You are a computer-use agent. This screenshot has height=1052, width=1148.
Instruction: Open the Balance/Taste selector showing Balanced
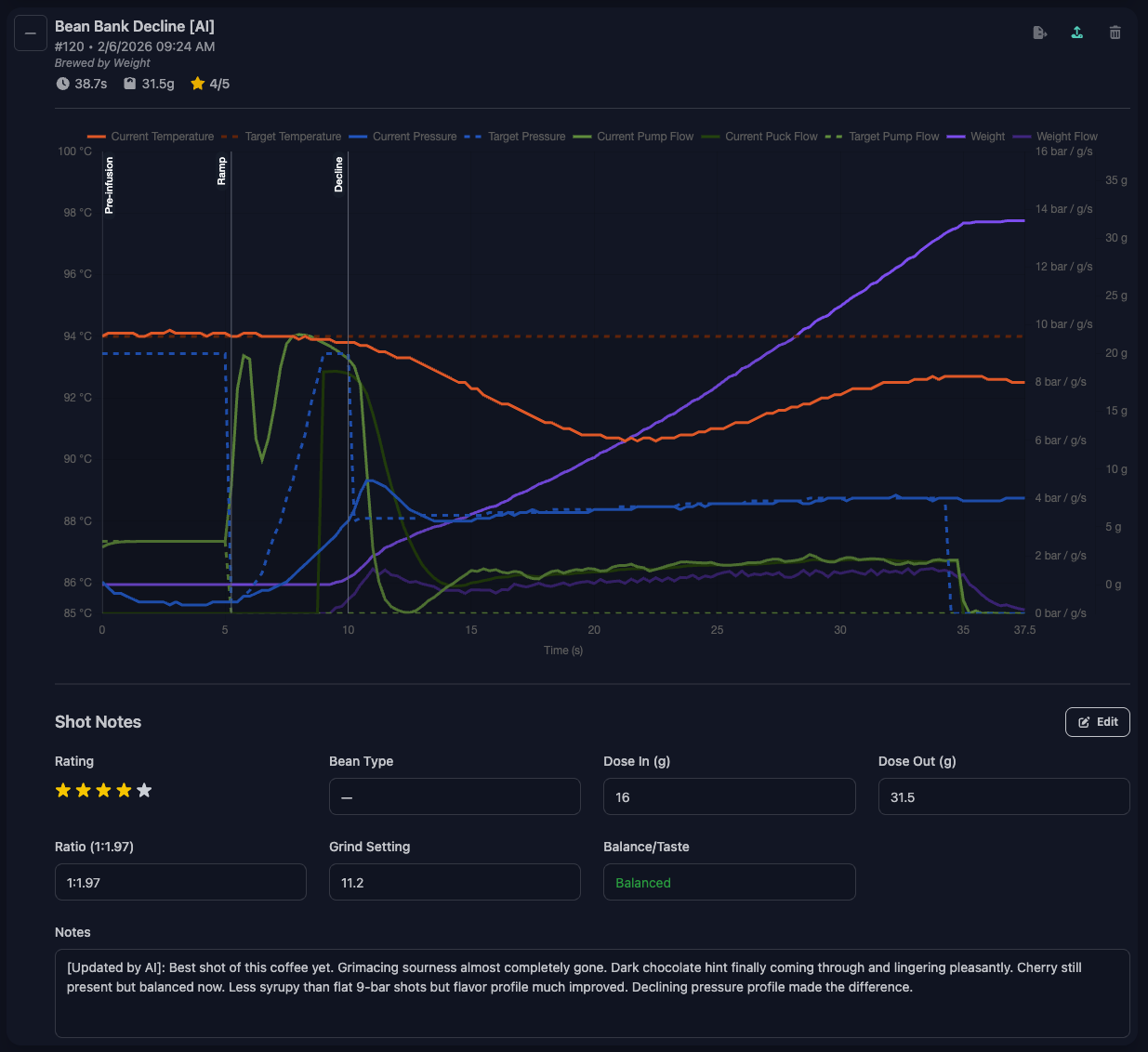[729, 882]
